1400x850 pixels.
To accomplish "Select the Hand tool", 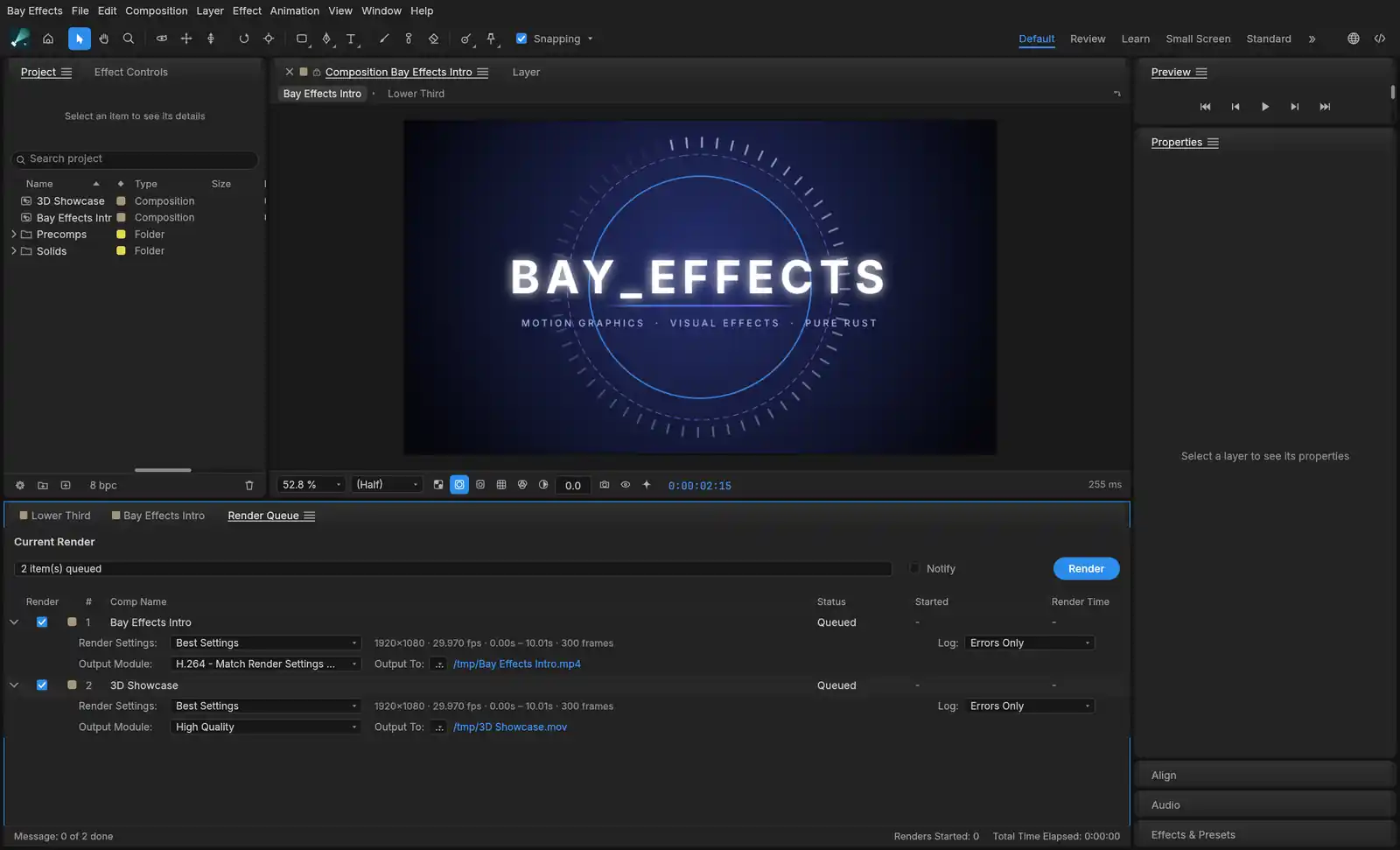I will click(x=104, y=39).
